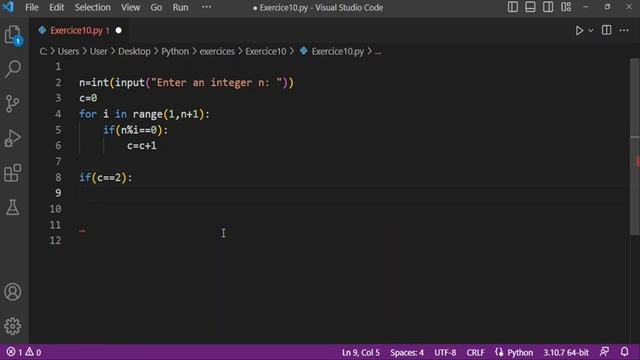This screenshot has width=640, height=360.
Task: Open the View menu
Action: click(x=130, y=7)
